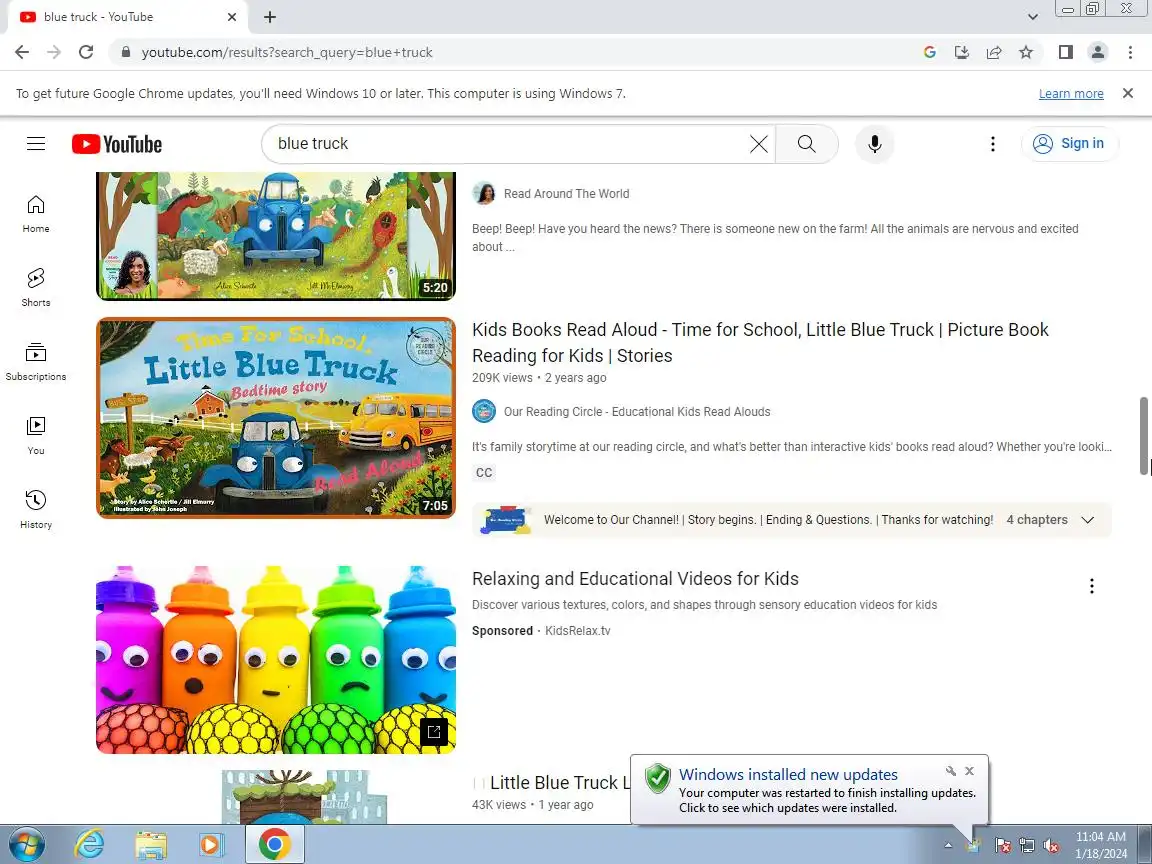Click the Google icon in the address bar
1152x864 pixels.
click(929, 52)
